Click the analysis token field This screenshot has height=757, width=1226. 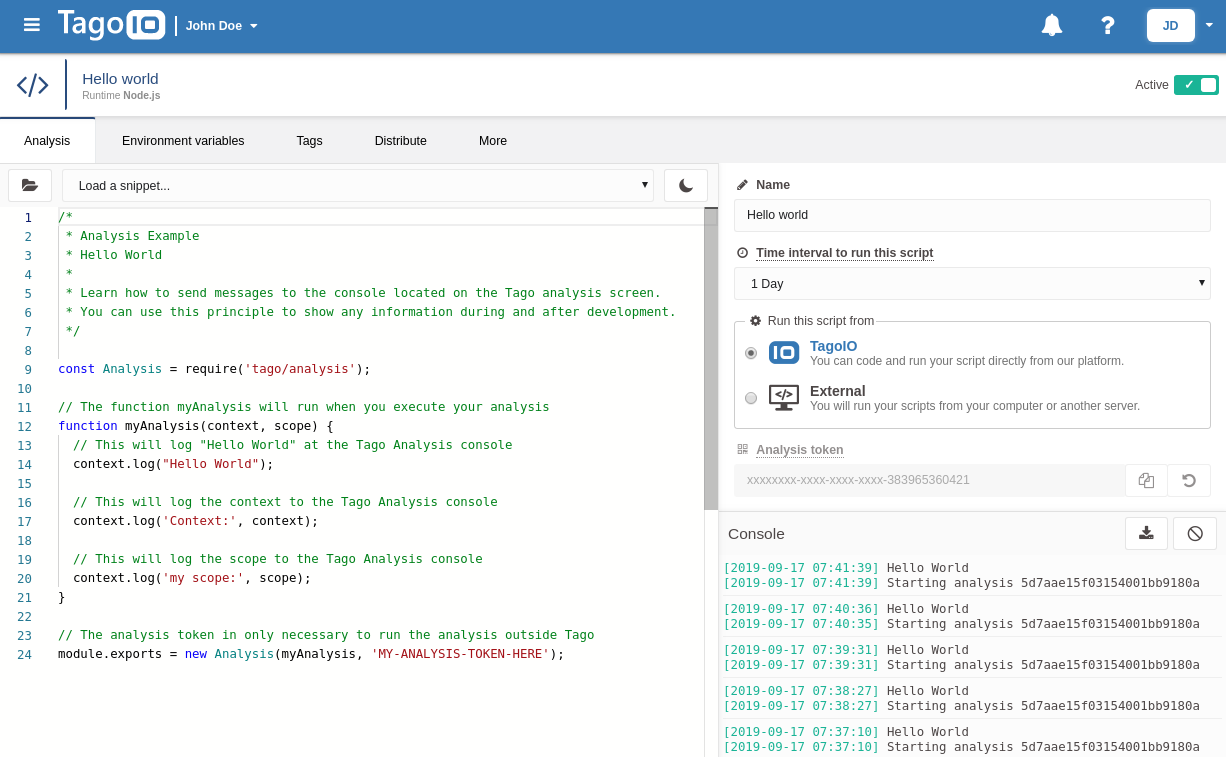pos(929,480)
